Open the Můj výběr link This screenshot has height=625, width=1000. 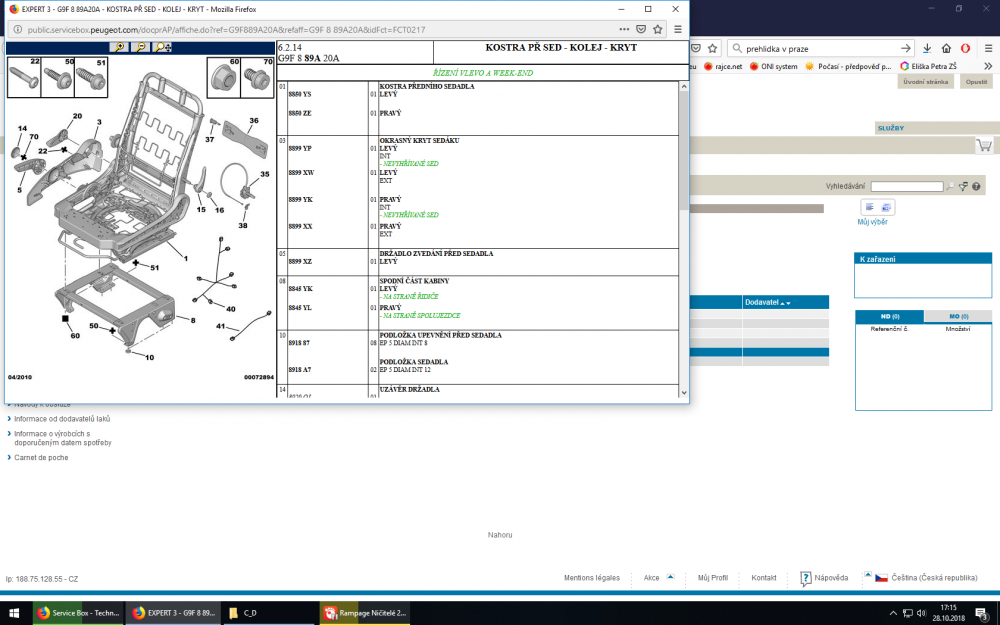coord(872,222)
